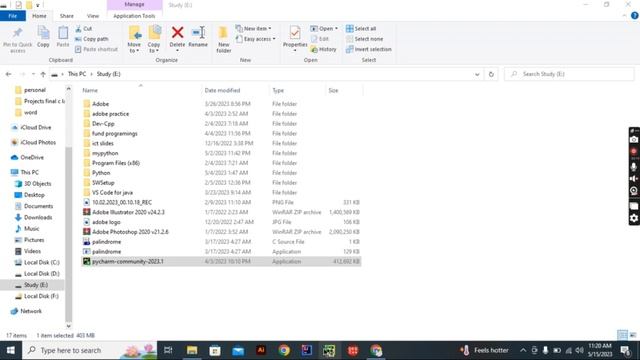This screenshot has height=360, width=640.
Task: Click Paste shortcut in the ribbon
Action: click(96, 49)
